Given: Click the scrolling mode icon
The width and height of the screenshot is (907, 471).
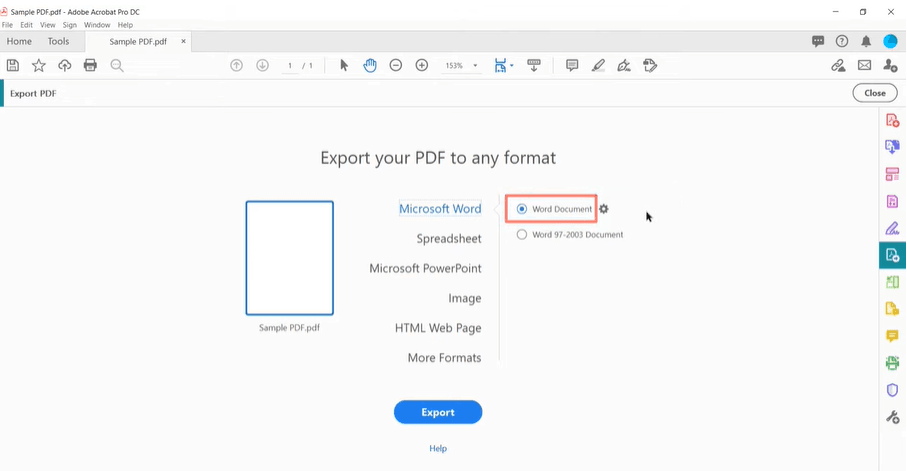Looking at the screenshot, I should click(534, 65).
